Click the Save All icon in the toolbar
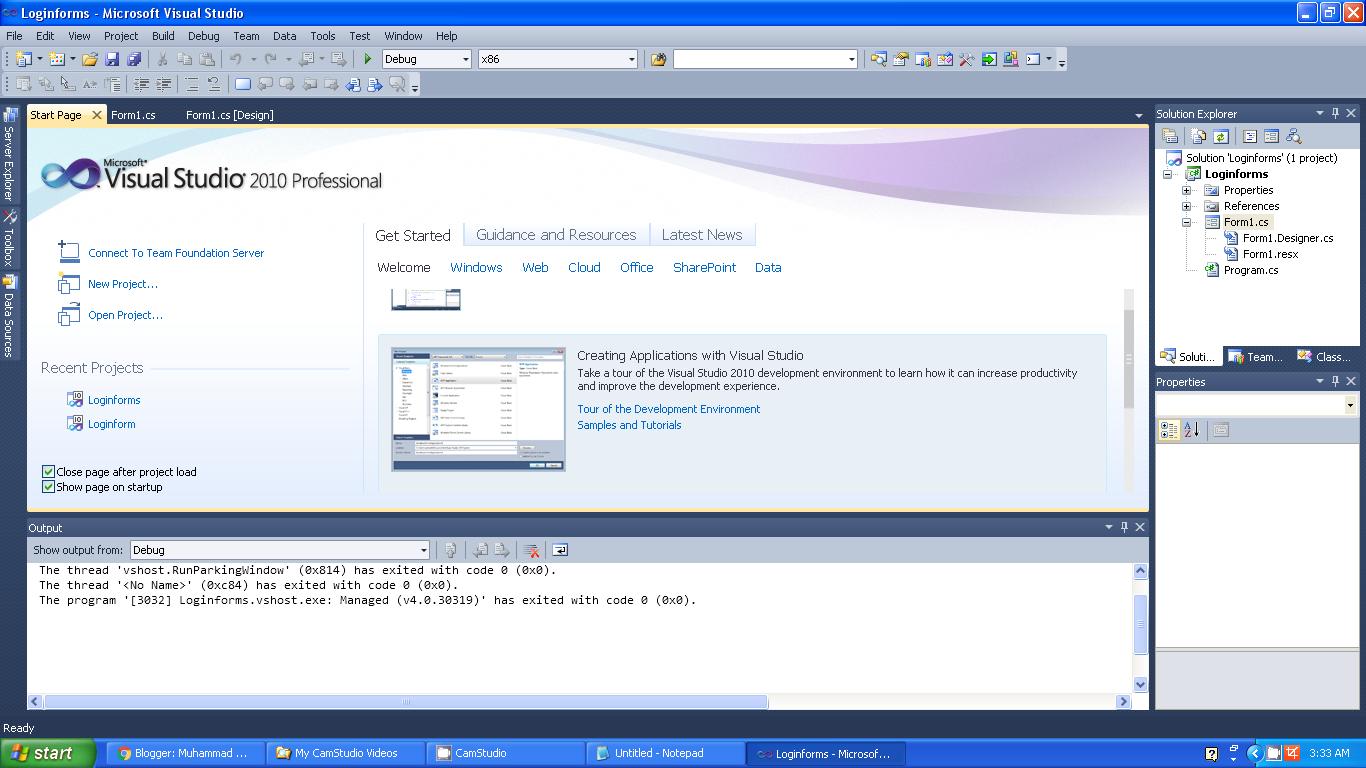 click(x=135, y=59)
